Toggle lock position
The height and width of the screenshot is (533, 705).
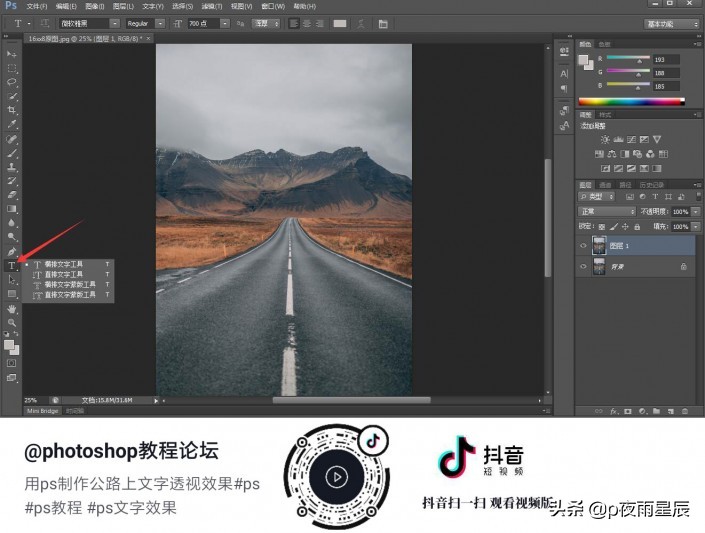click(625, 227)
